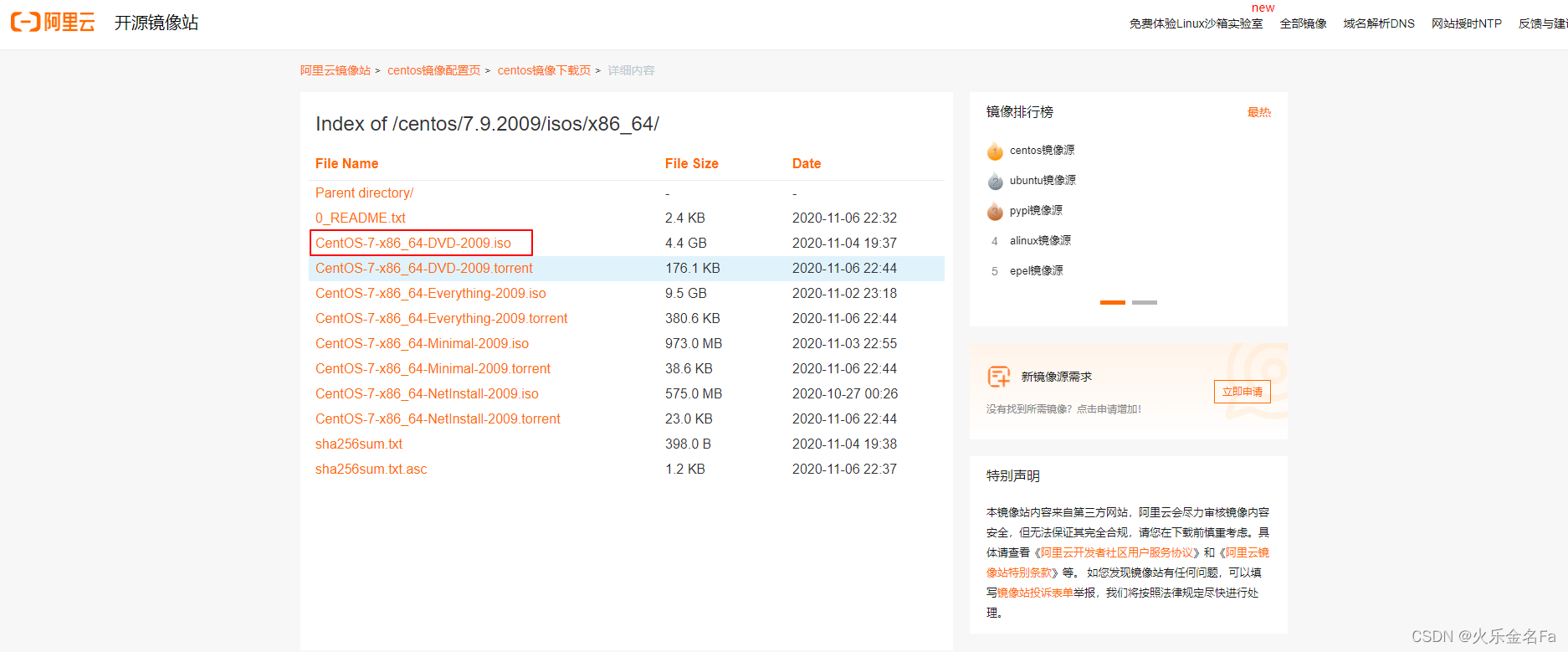This screenshot has width=1568, height=652.
Task: Click the 9.5 GB file size cell
Action: tap(686, 293)
